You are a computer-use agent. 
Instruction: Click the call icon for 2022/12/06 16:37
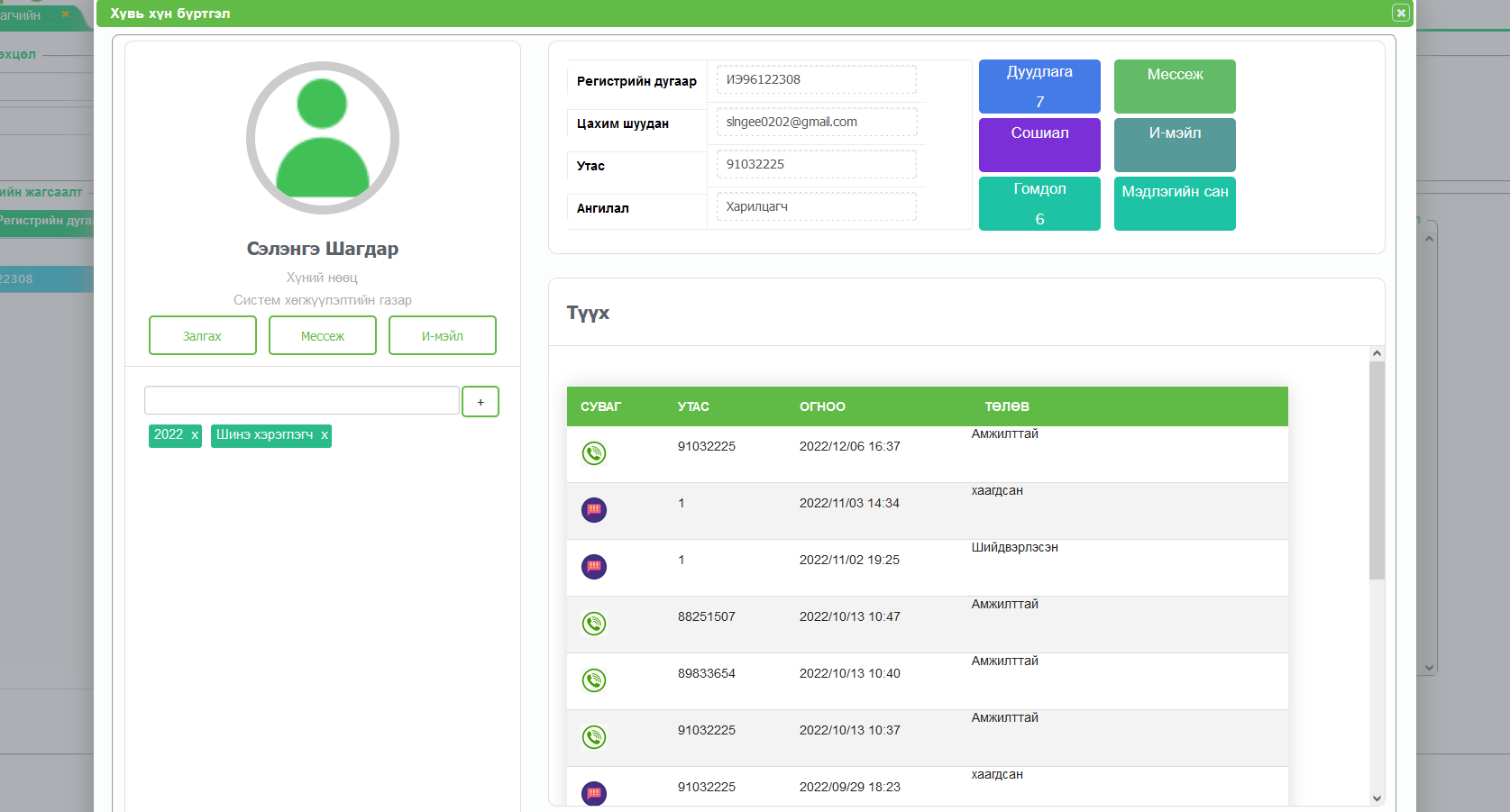594,453
